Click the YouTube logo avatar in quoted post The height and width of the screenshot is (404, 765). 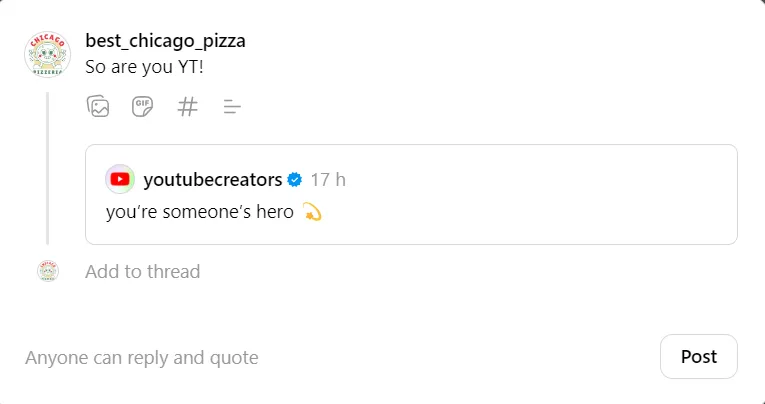120,179
